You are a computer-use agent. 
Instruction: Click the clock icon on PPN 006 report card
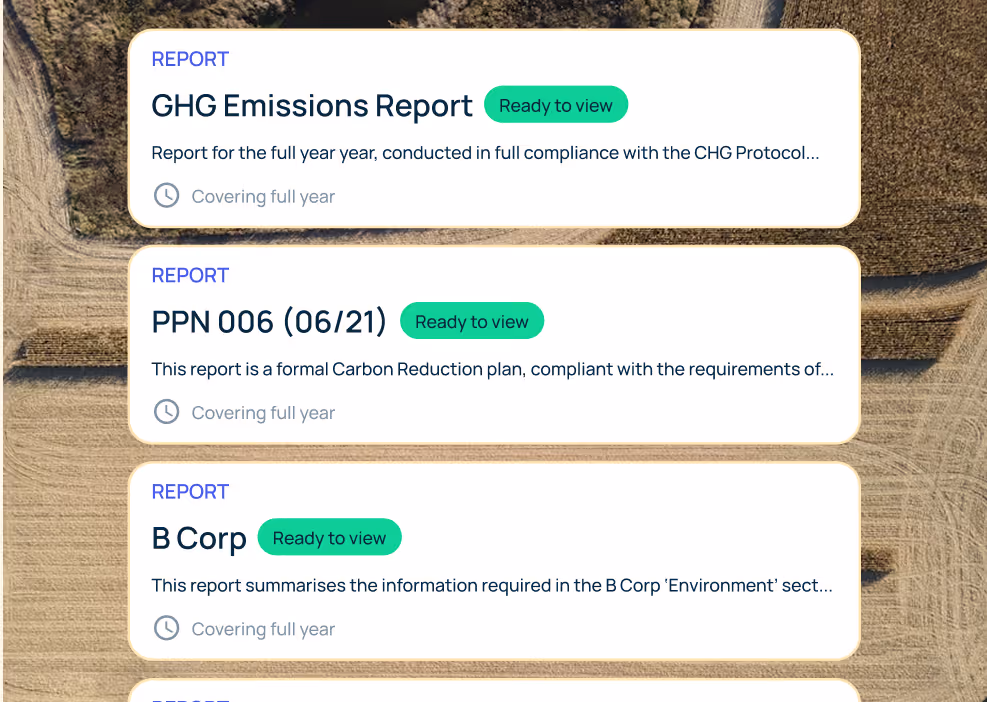(x=166, y=411)
